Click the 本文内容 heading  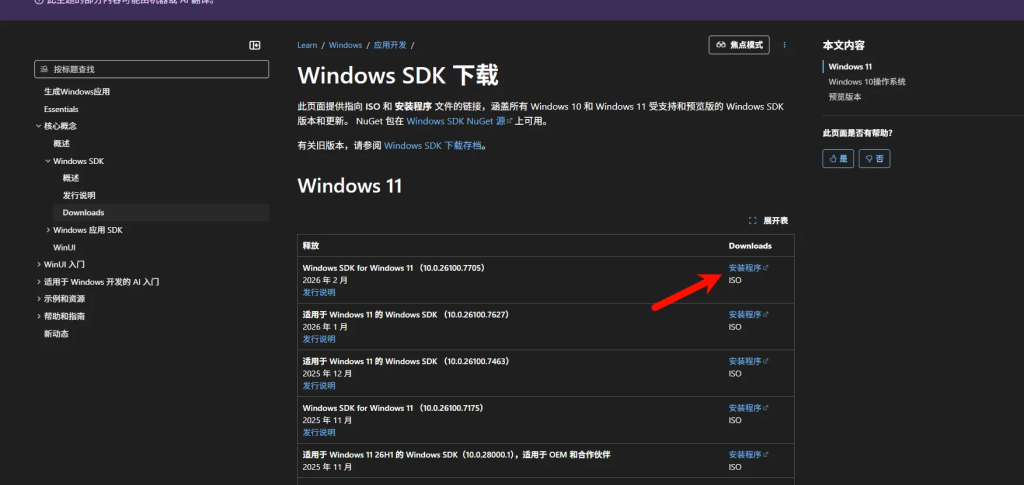tap(844, 46)
